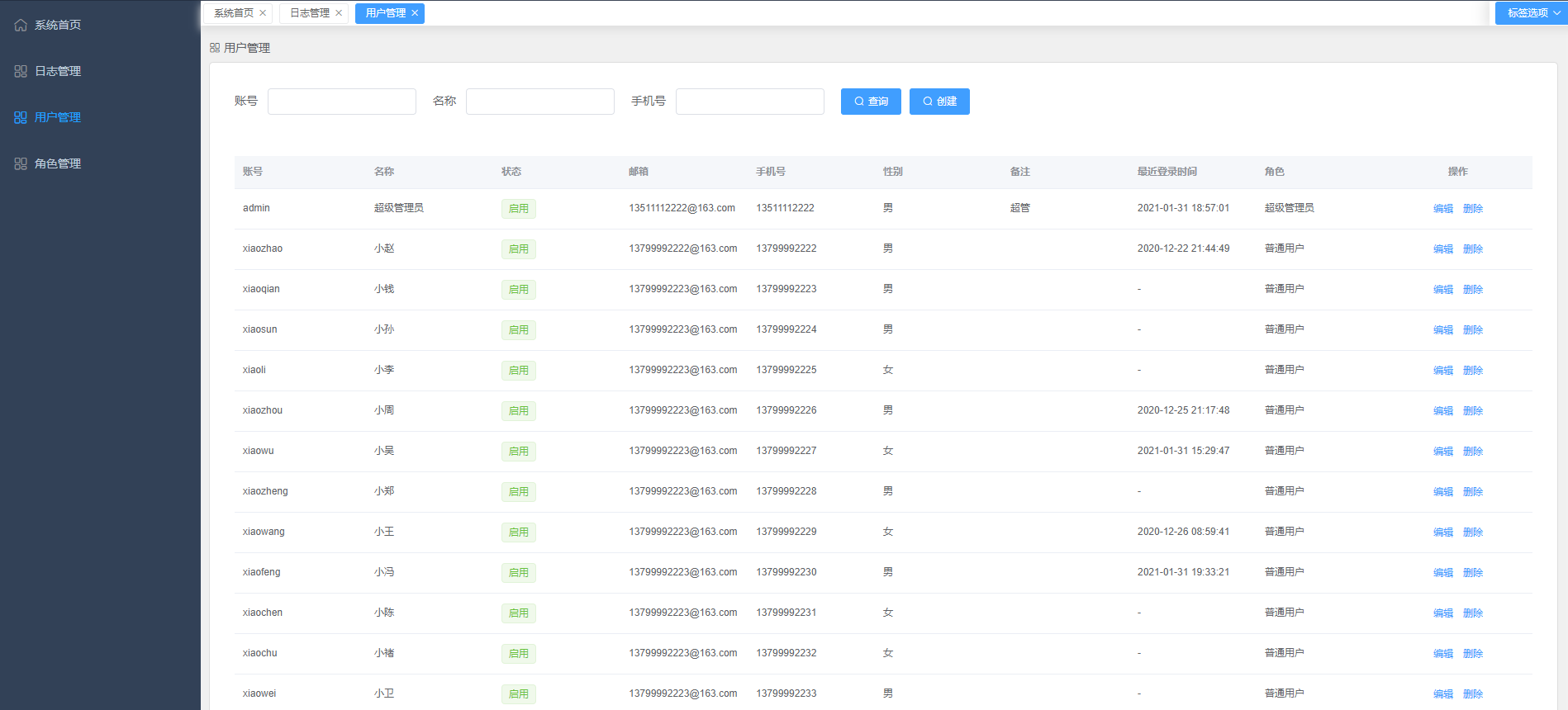Viewport: 1568px width, 710px height.
Task: Click the 超管 remark cell
Action: pos(1020,208)
